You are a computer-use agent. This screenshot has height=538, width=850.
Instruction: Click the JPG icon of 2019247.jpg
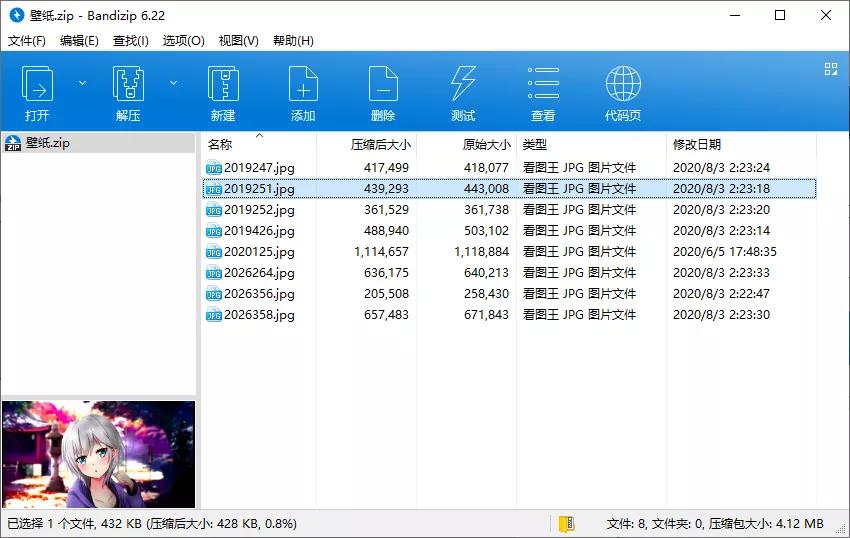[x=214, y=168]
